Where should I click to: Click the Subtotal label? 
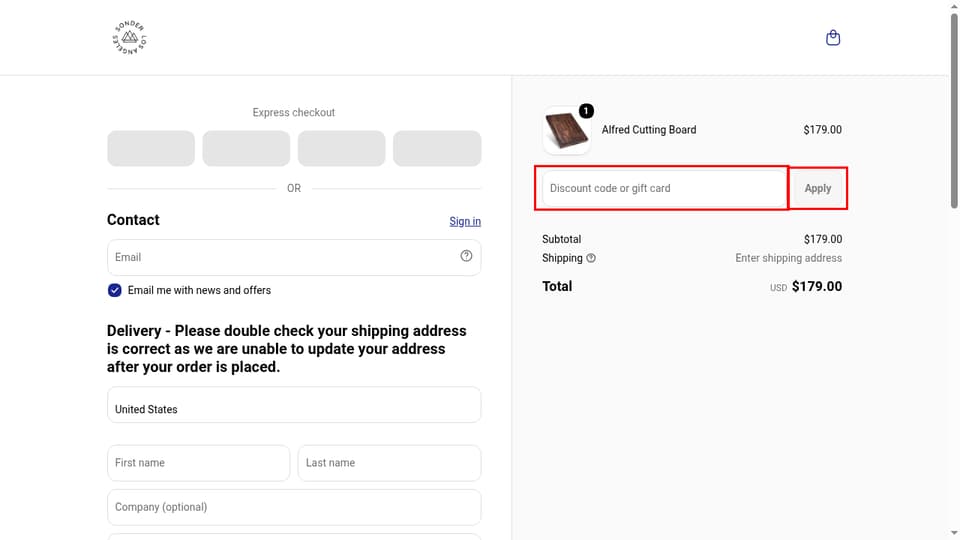(x=561, y=239)
